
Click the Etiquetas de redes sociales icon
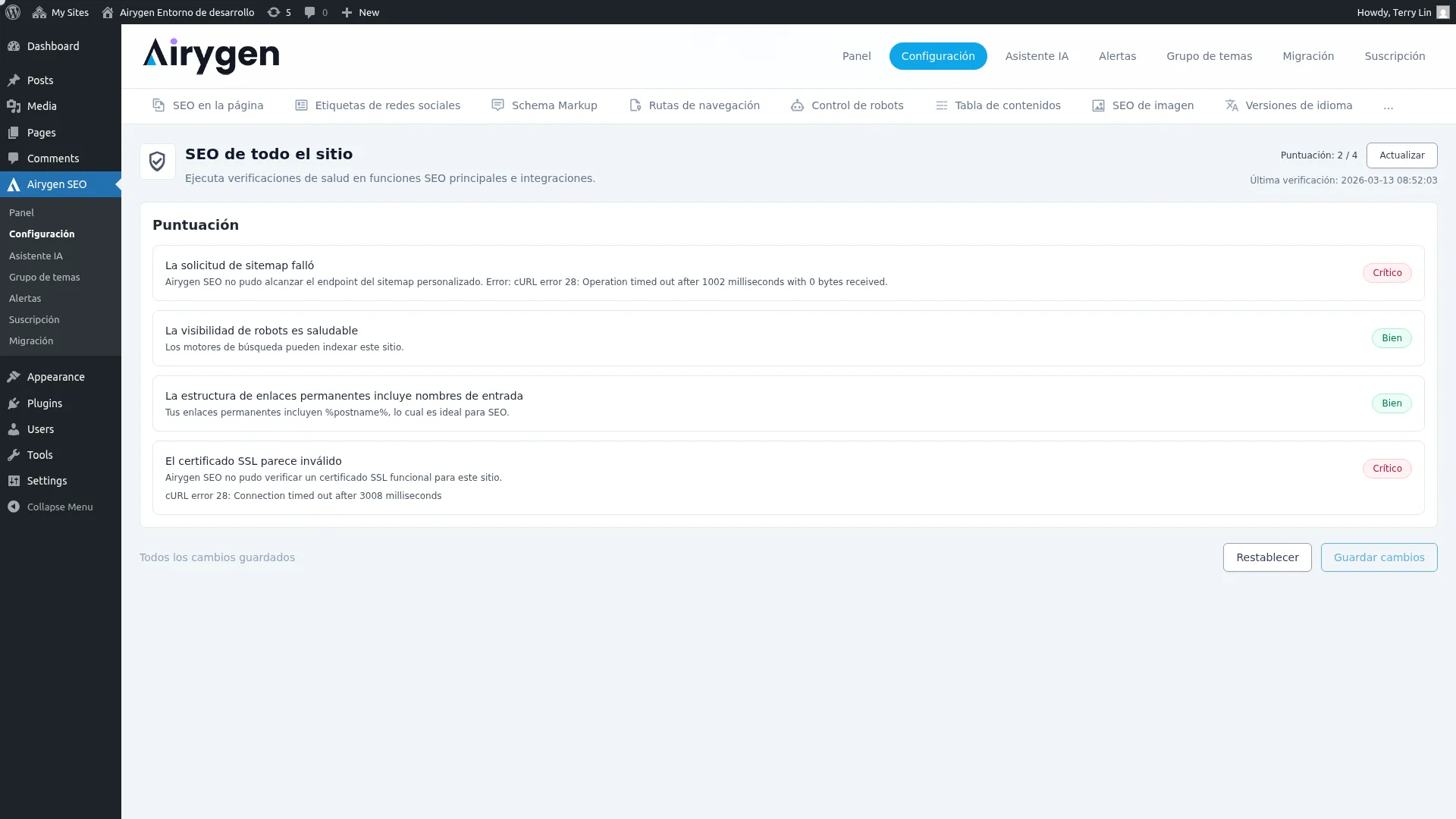(x=301, y=105)
